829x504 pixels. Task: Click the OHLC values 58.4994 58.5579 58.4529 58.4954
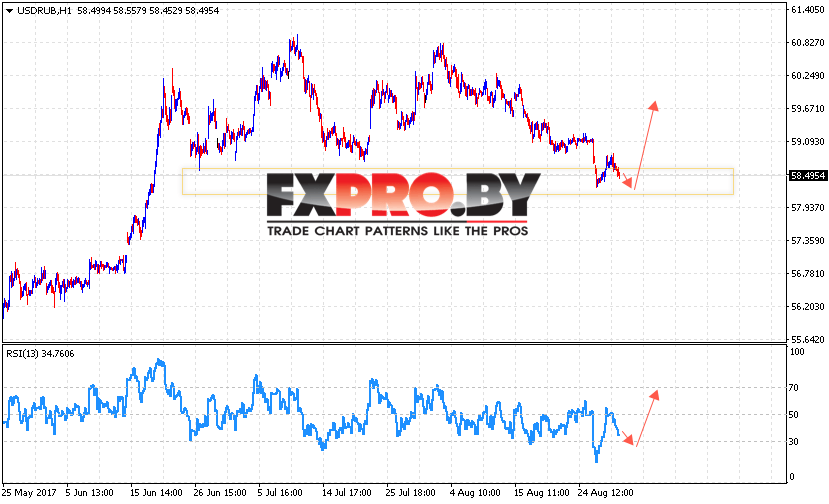tap(148, 11)
